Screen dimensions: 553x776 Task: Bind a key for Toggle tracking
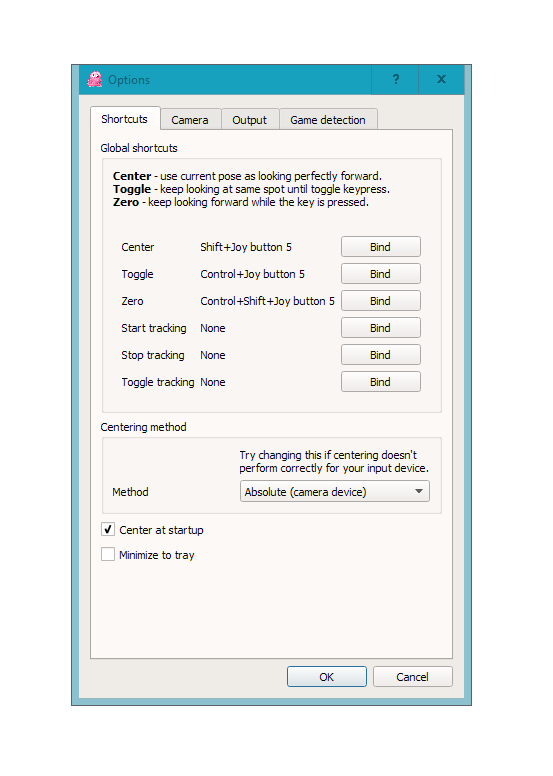381,382
